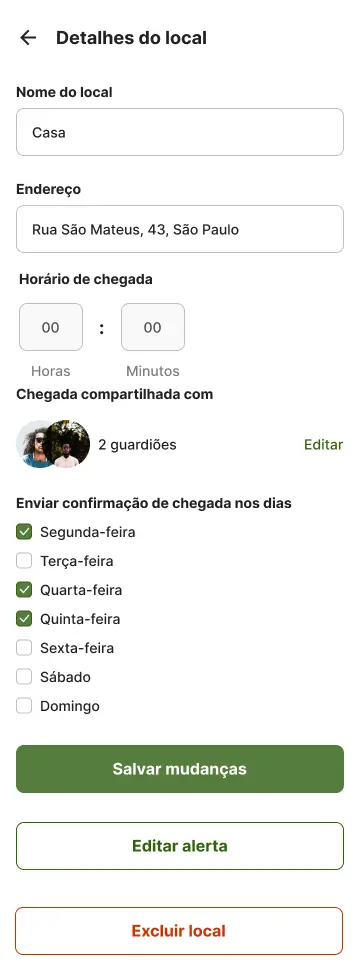The image size is (360, 976).
Task: Tick the Sábado checkbox
Action: click(x=24, y=677)
